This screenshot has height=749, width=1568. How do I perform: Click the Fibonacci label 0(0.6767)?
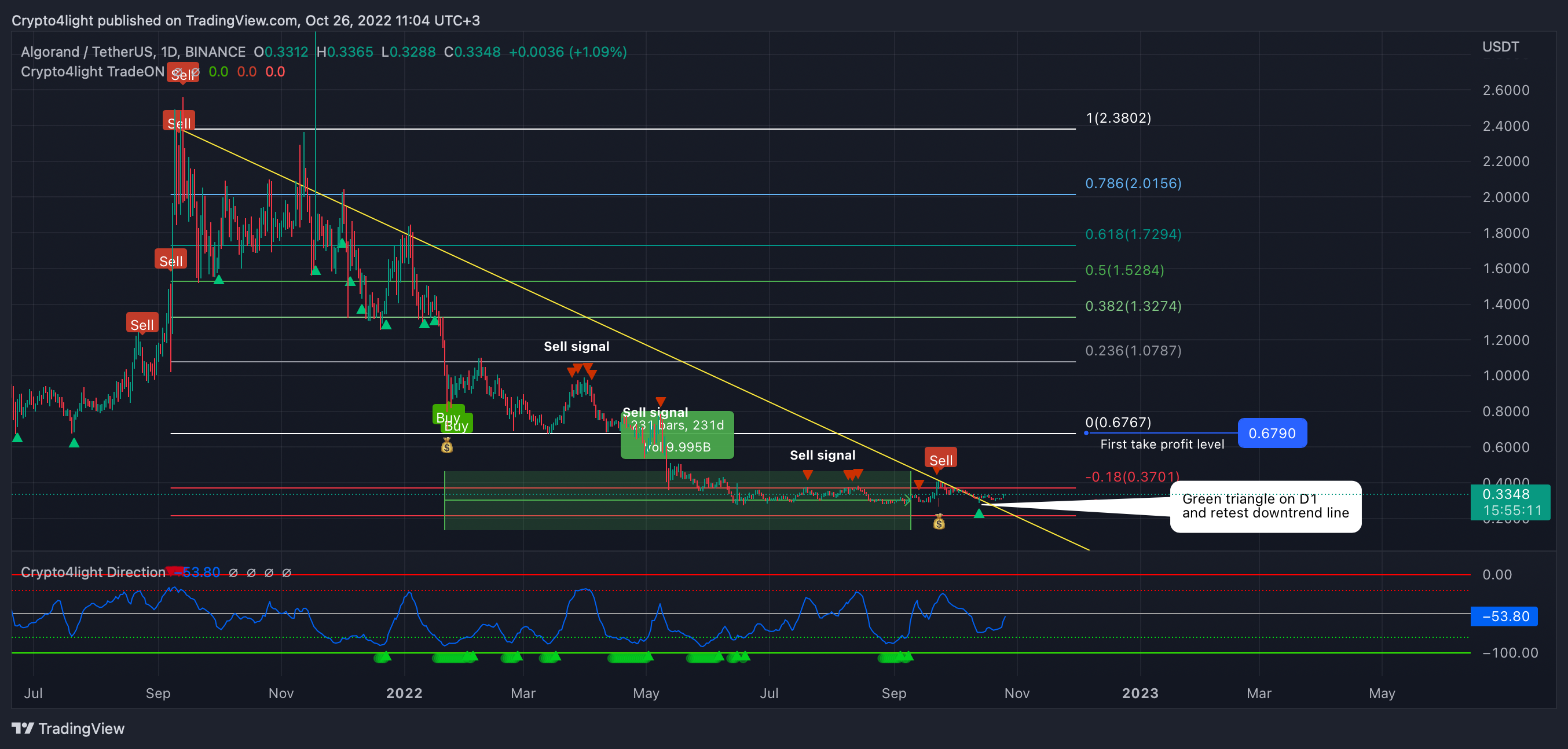point(1118,423)
